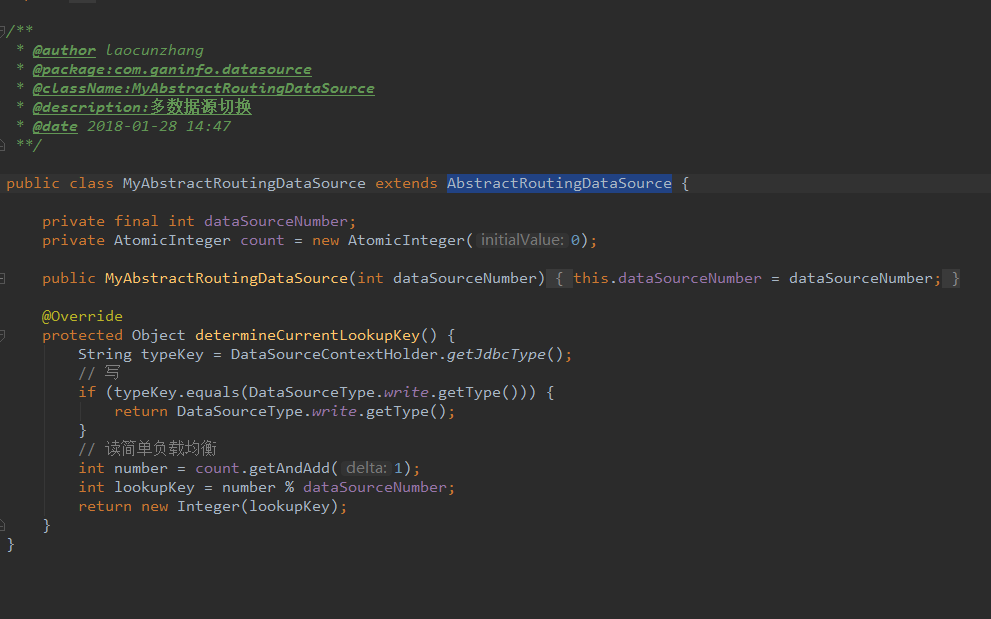
Task: Expand the folded constructor body marker
Action: point(3,278)
